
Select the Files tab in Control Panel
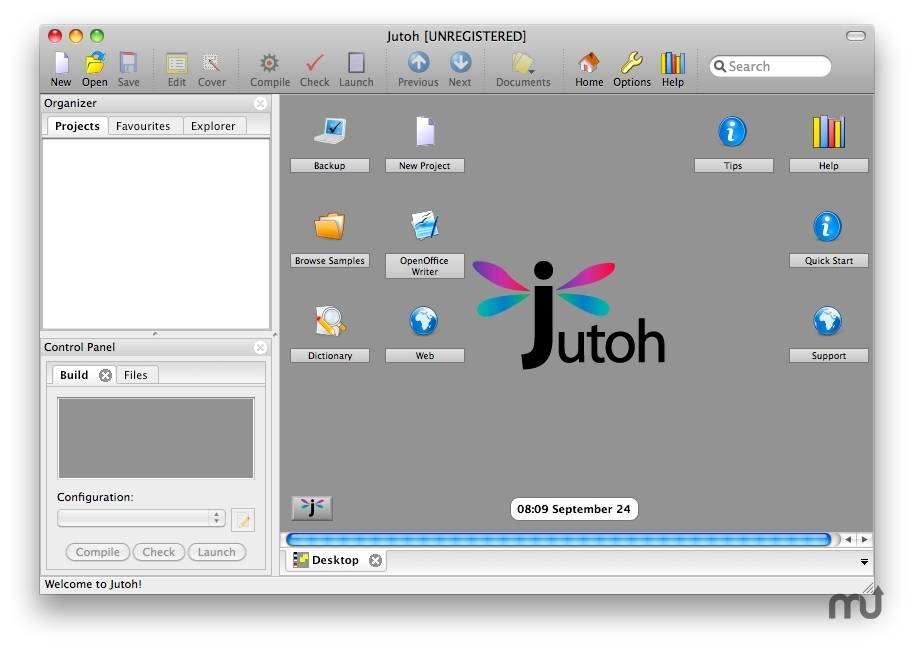(136, 375)
